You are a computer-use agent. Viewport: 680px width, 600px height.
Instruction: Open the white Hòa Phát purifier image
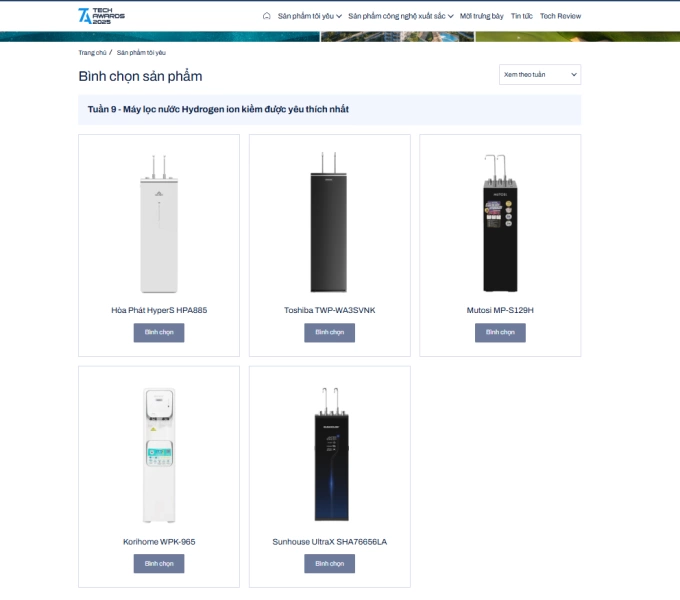click(159, 224)
